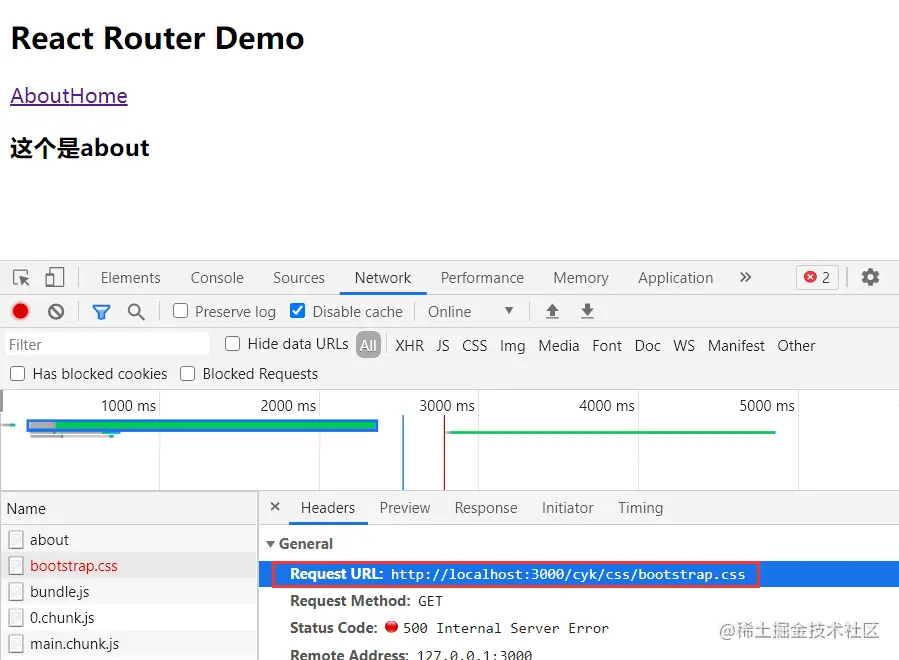Check Blocked Requests option
The width and height of the screenshot is (899, 660).
(187, 374)
